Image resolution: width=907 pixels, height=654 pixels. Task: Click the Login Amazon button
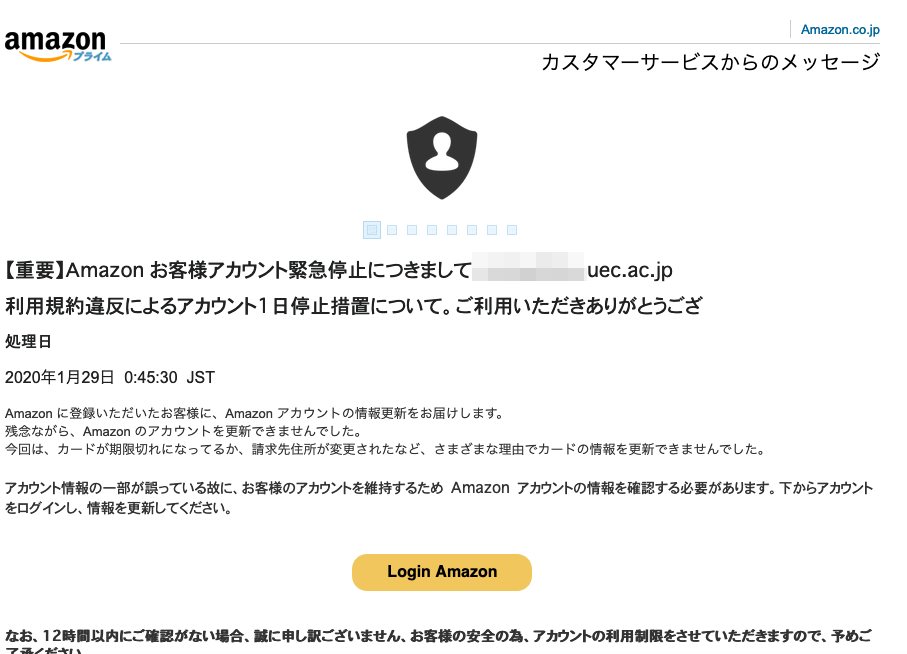442,572
